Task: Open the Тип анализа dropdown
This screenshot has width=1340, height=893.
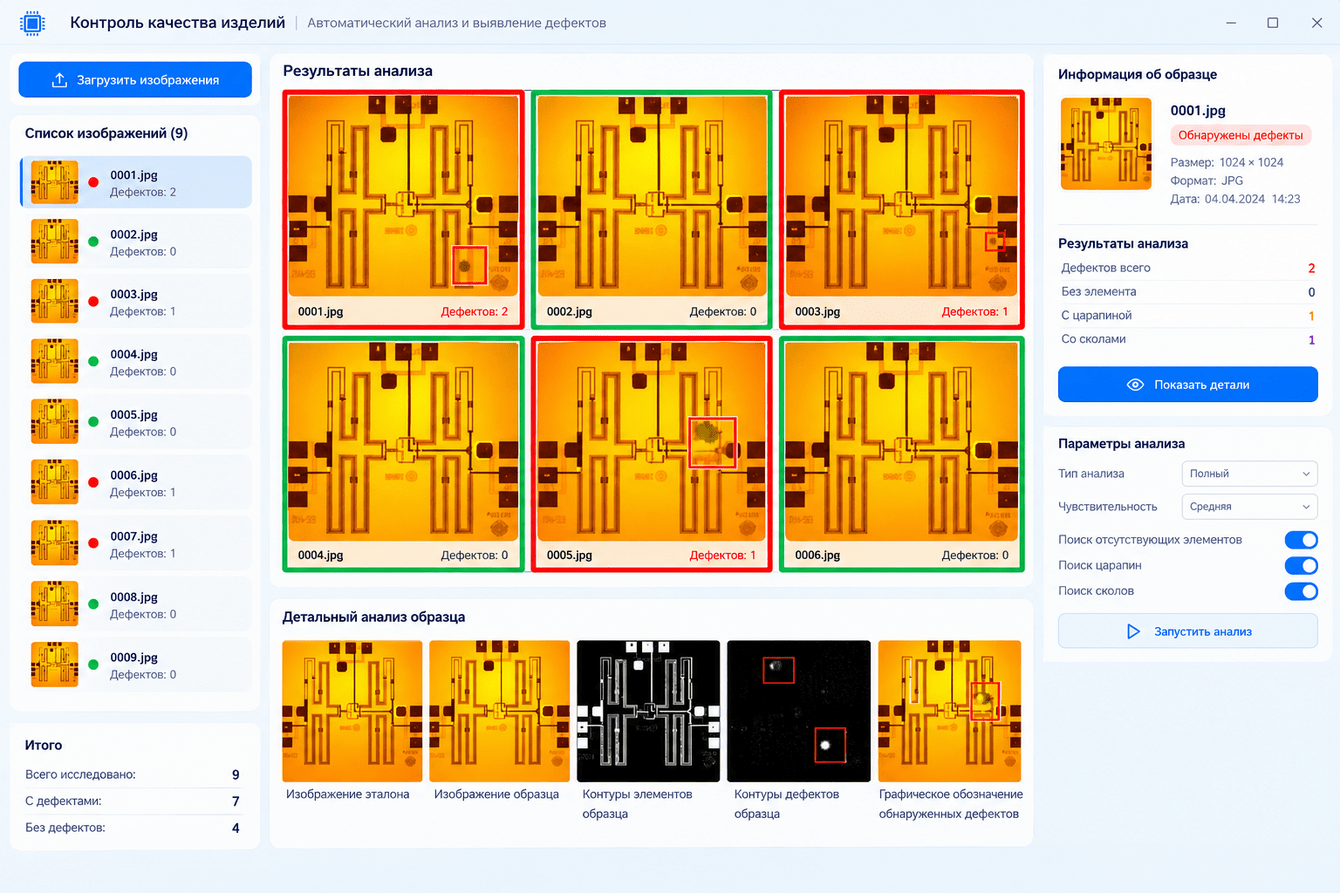Action: point(1249,474)
